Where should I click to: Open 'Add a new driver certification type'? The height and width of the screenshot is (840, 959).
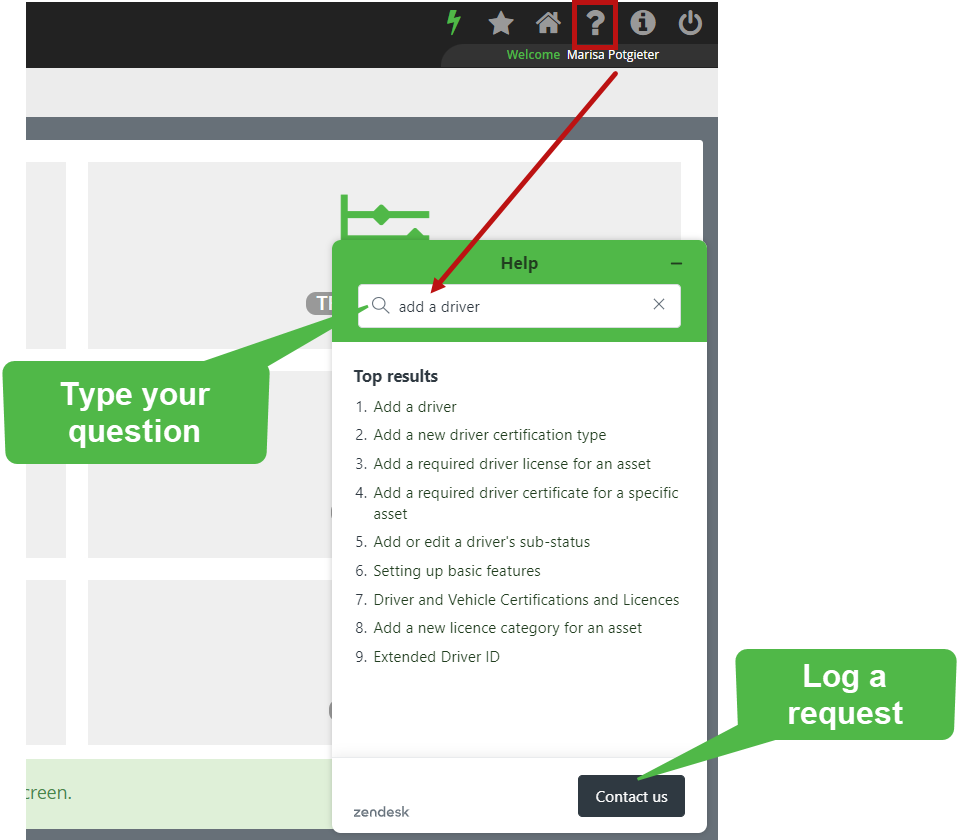489,435
